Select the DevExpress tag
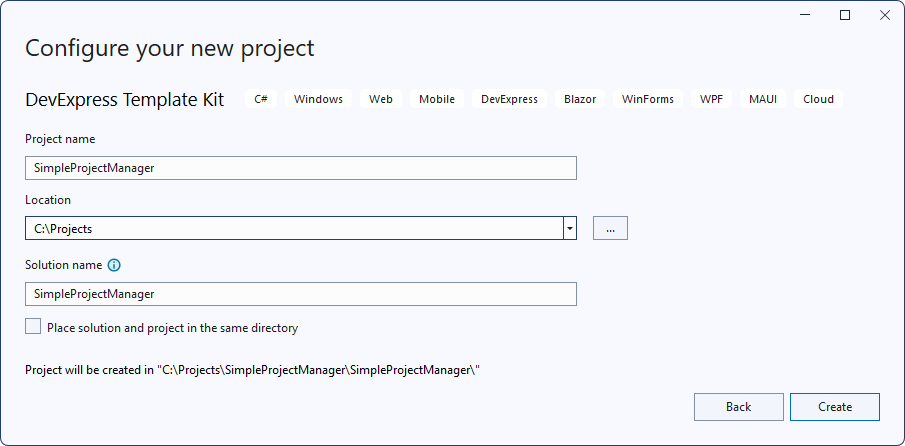Image resolution: width=905 pixels, height=446 pixels. [509, 99]
